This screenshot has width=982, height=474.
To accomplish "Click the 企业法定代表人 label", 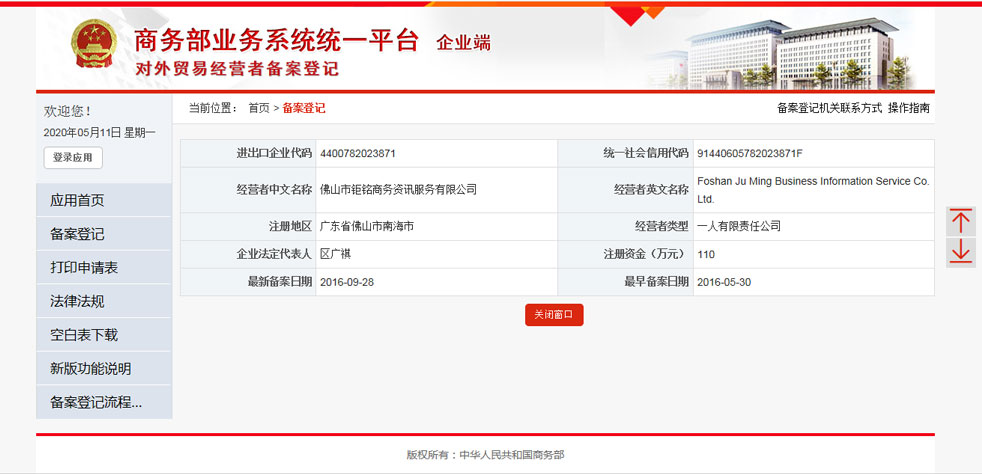I will point(274,254).
